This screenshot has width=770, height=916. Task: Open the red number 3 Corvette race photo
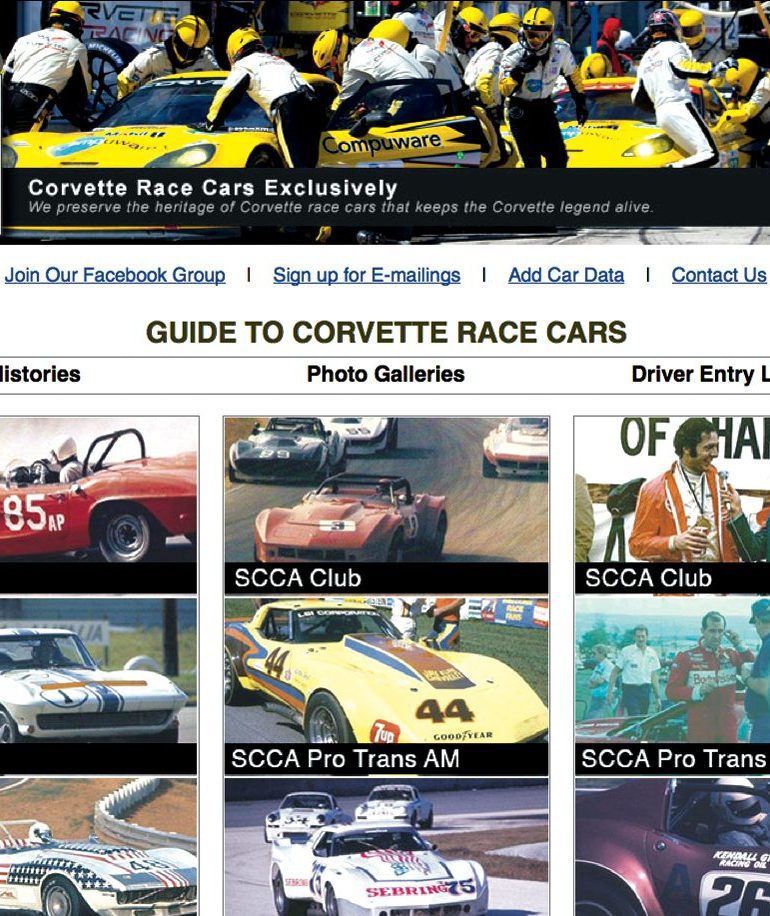click(386, 490)
